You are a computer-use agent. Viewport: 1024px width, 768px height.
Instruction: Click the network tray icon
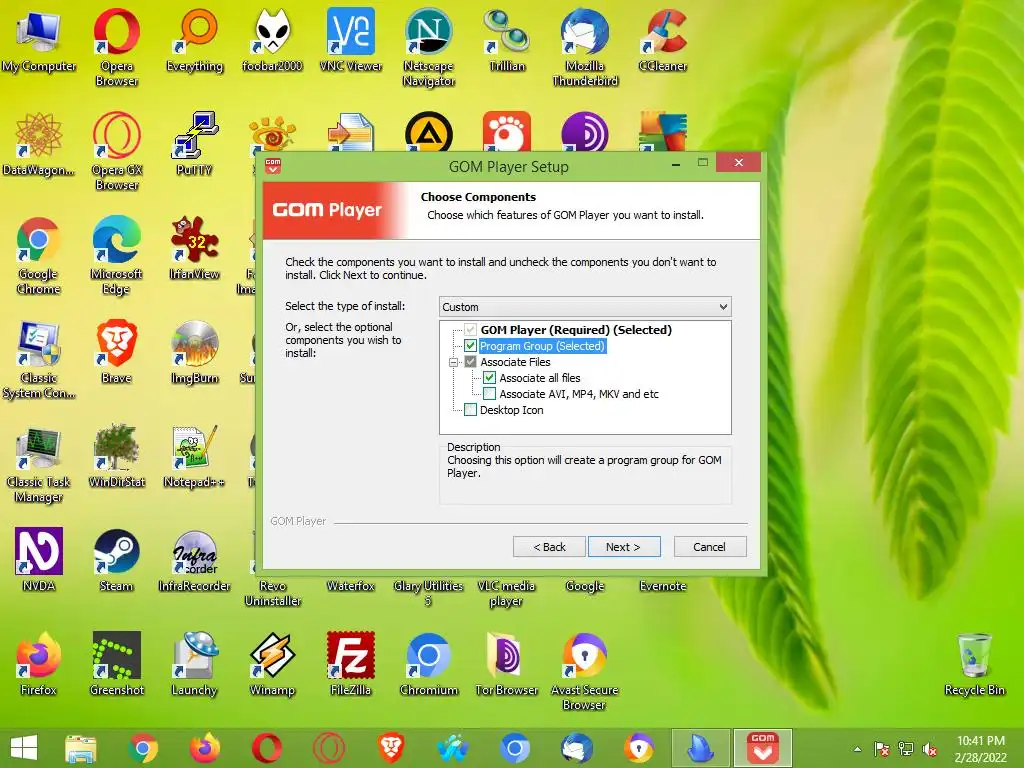pyautogui.click(x=906, y=749)
